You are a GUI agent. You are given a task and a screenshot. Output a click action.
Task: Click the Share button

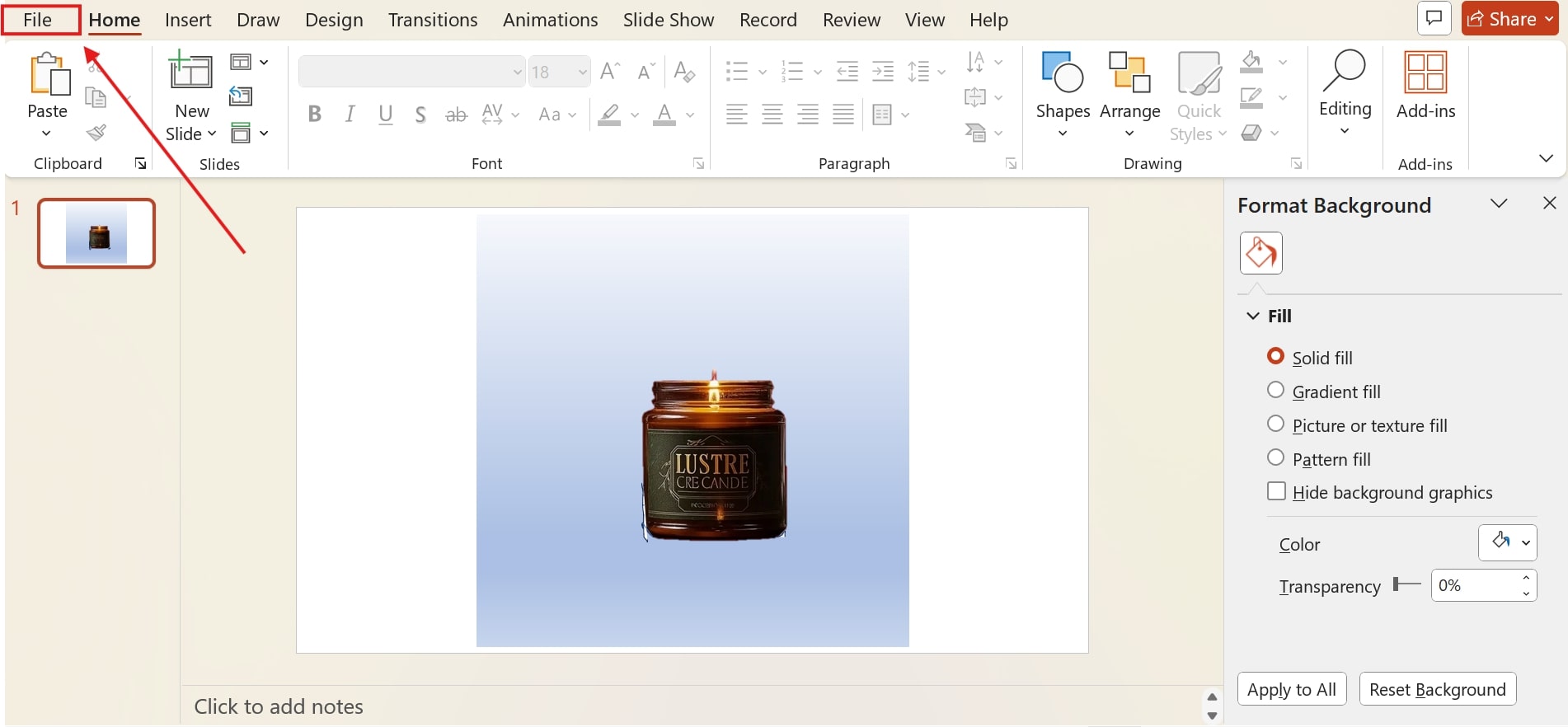(x=1509, y=18)
